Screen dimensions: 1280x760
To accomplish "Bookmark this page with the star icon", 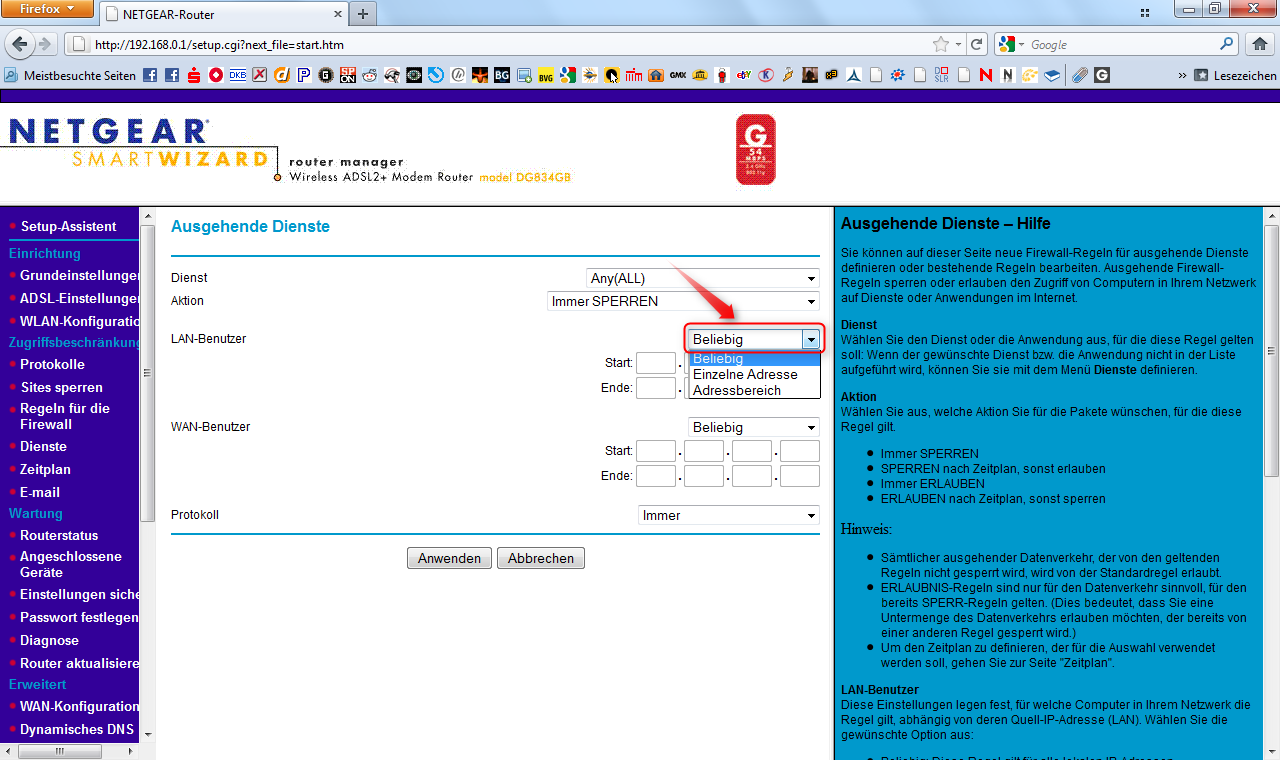I will pos(940,44).
